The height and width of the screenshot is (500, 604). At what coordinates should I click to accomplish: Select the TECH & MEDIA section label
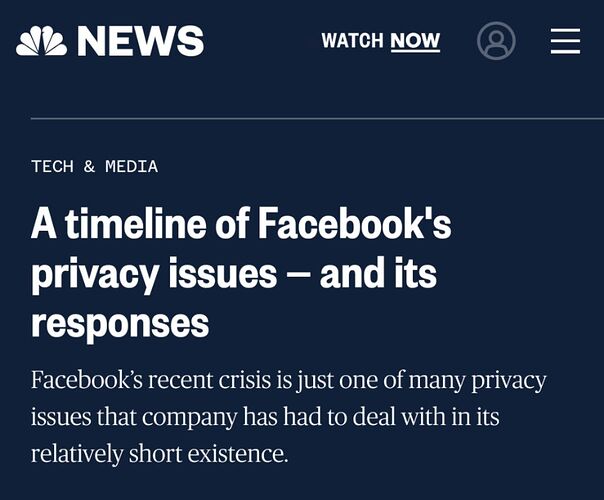click(94, 166)
